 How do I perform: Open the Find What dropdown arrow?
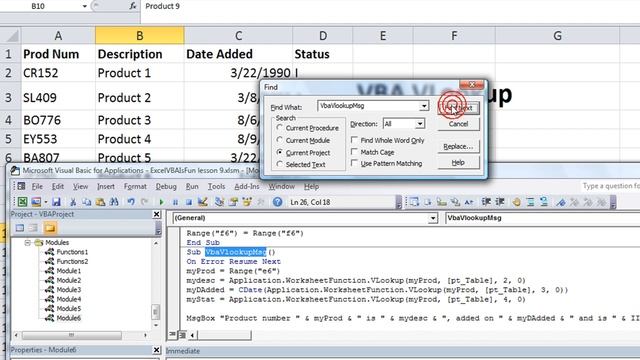pos(424,106)
